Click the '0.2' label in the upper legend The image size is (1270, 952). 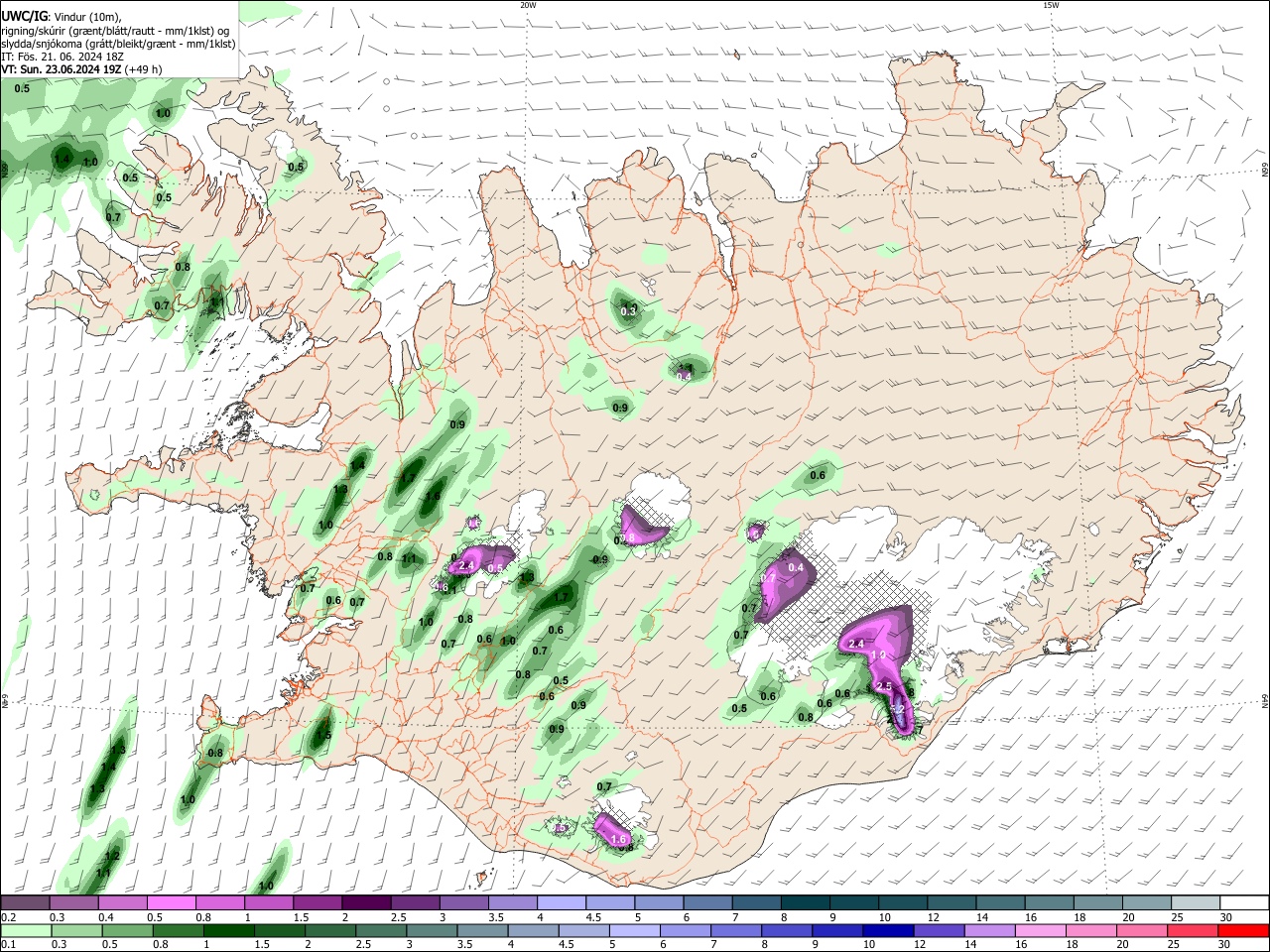(8, 917)
